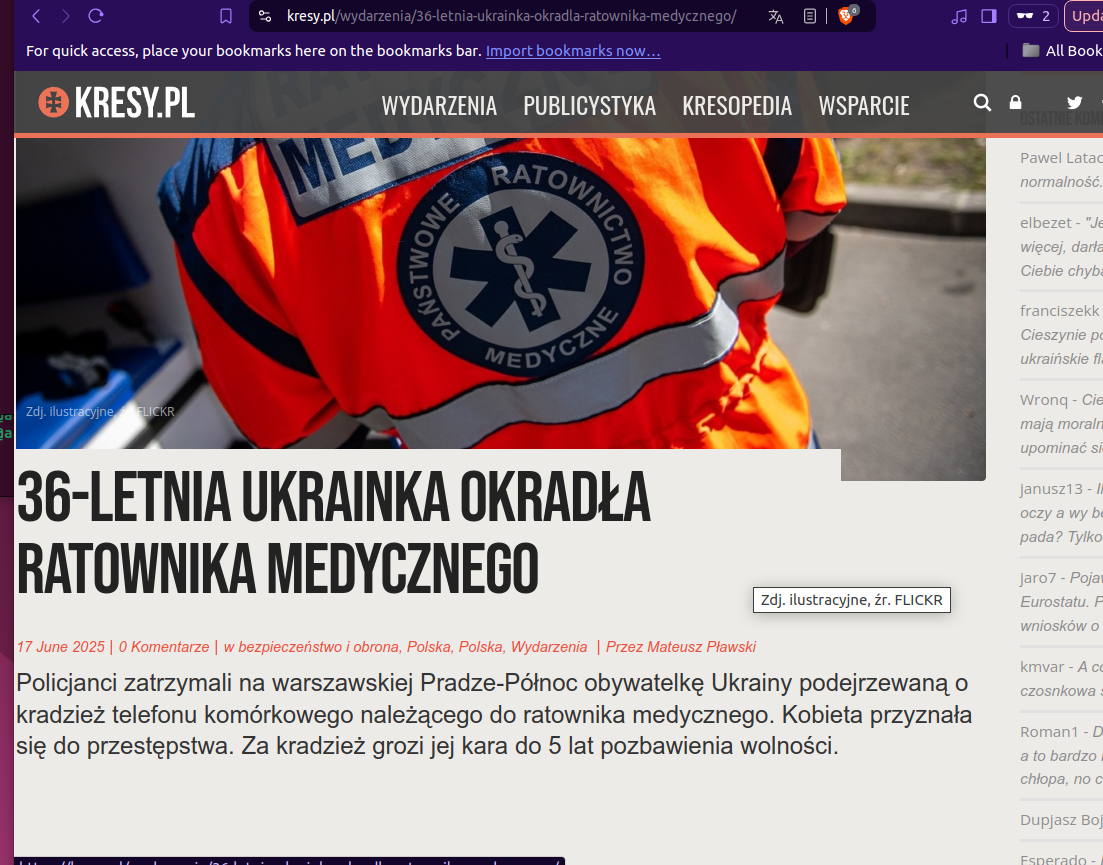This screenshot has width=1103, height=865.
Task: Open comment by franciszekk in sidebar
Action: pyautogui.click(x=1061, y=335)
